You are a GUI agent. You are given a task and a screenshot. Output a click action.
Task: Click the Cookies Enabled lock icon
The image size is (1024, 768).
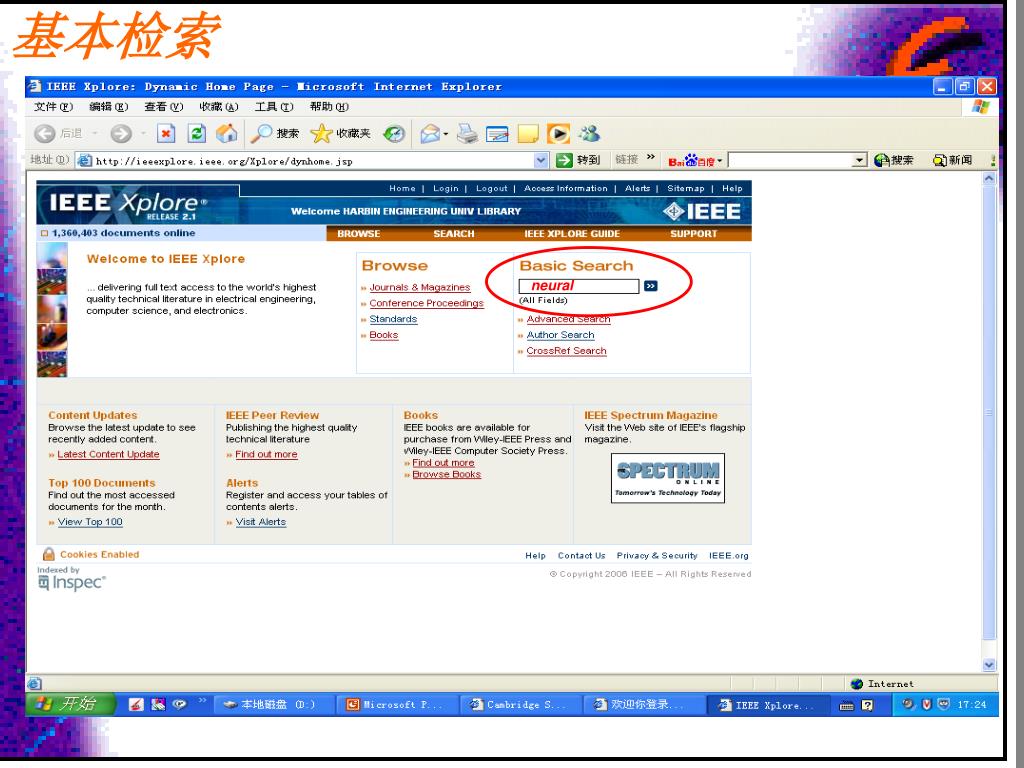48,554
